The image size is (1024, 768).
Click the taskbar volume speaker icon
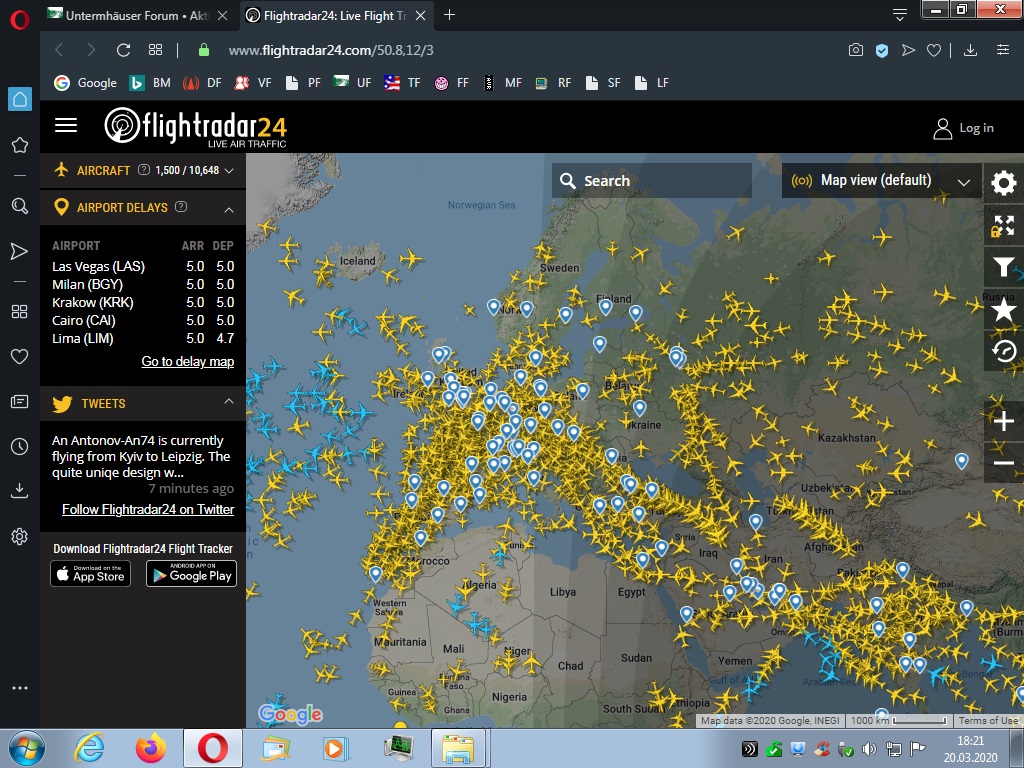(x=869, y=749)
